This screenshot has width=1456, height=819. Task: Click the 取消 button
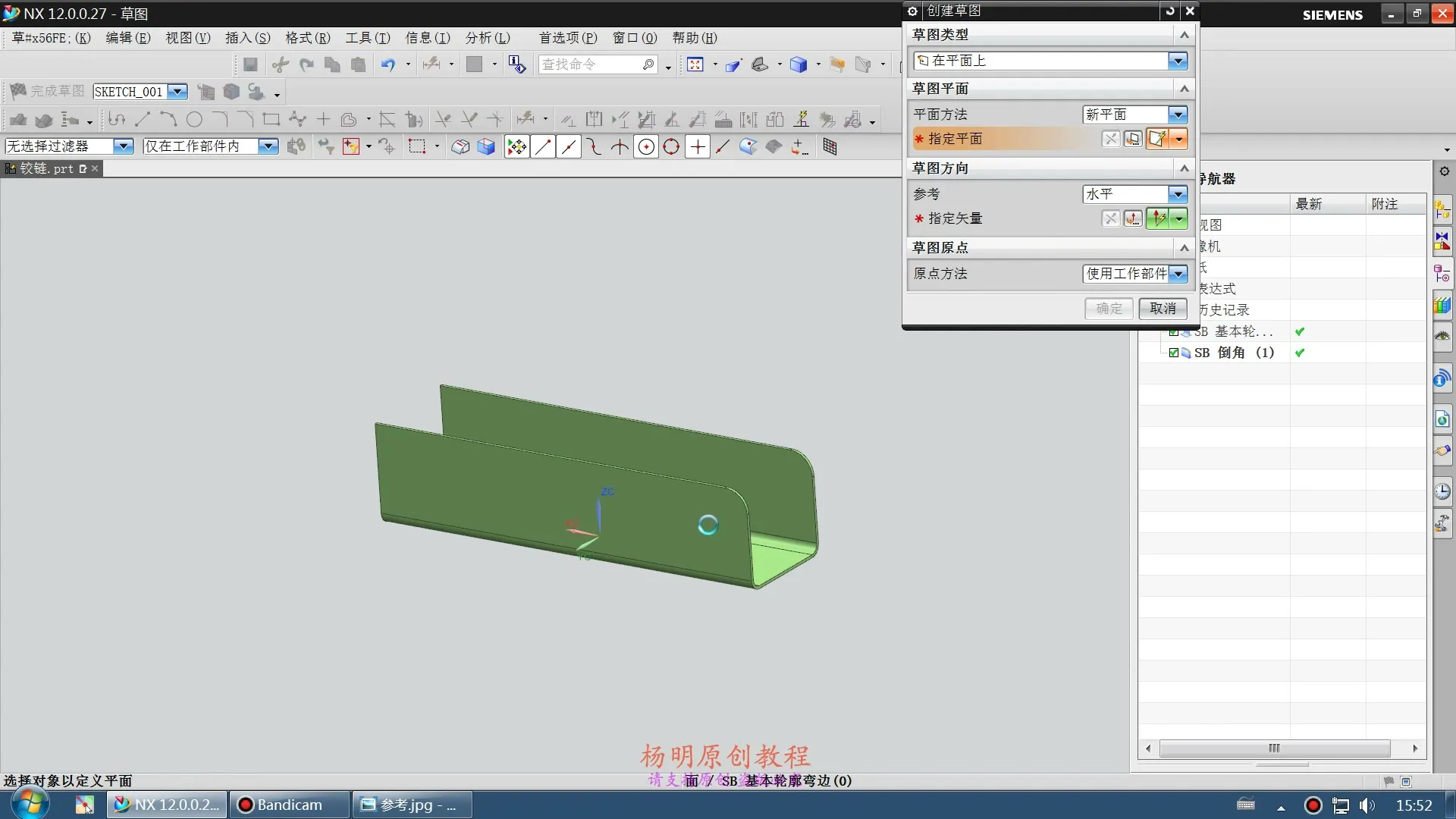click(x=1162, y=309)
